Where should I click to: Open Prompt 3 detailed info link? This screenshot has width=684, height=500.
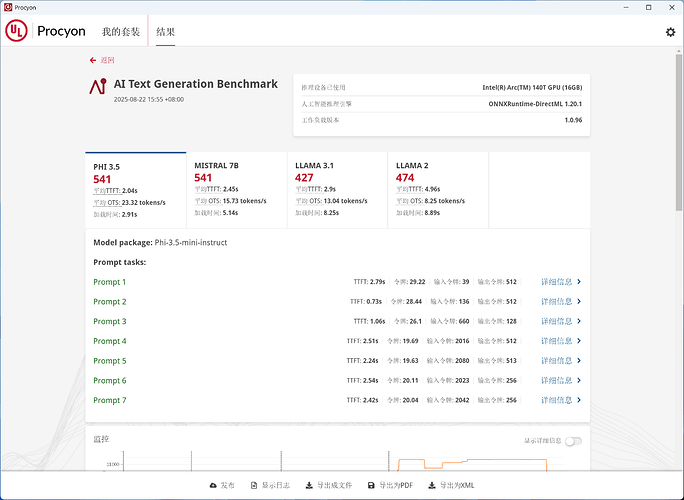coord(560,321)
